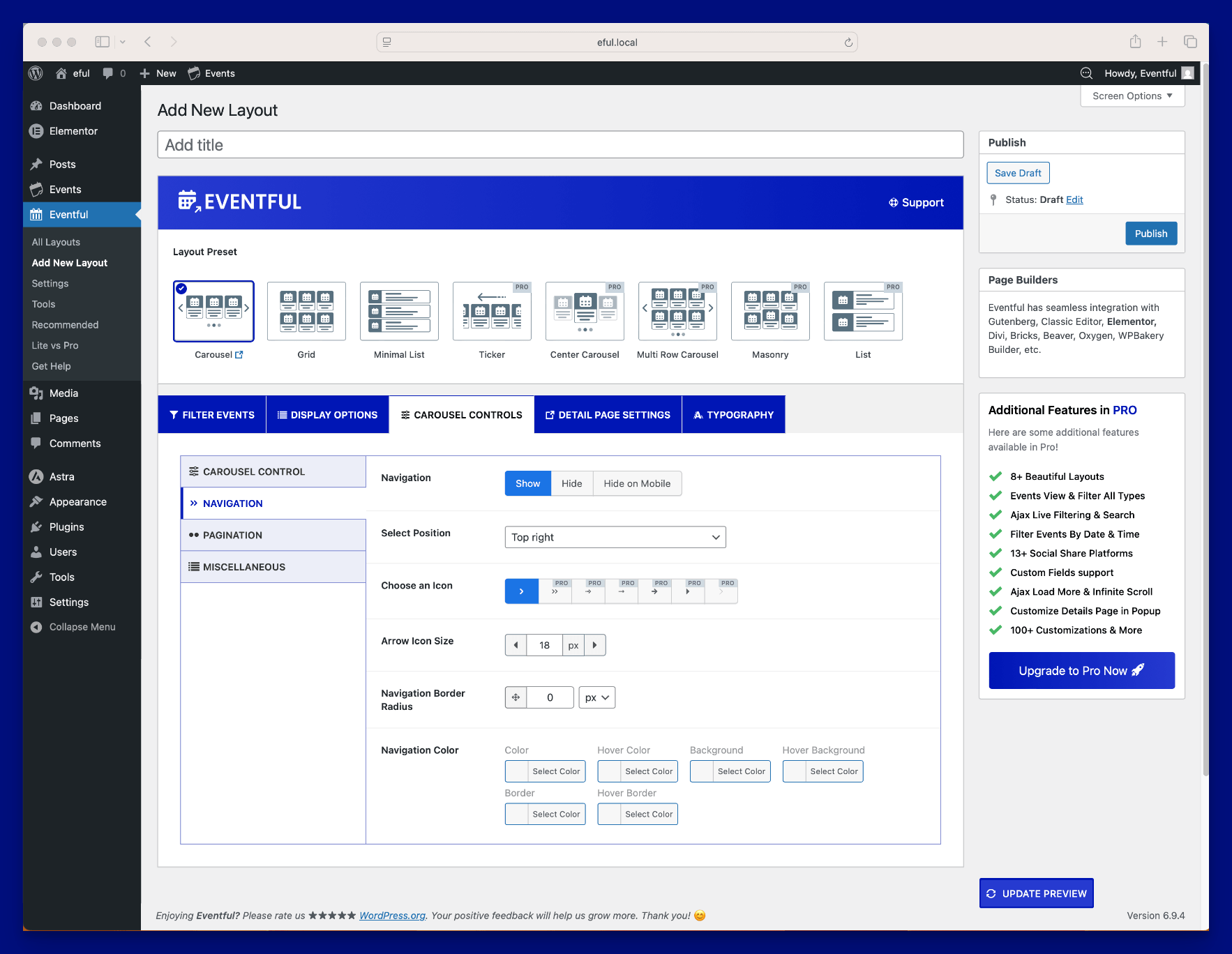Switch to the Display Options tab
The image size is (1232, 954).
[327, 415]
